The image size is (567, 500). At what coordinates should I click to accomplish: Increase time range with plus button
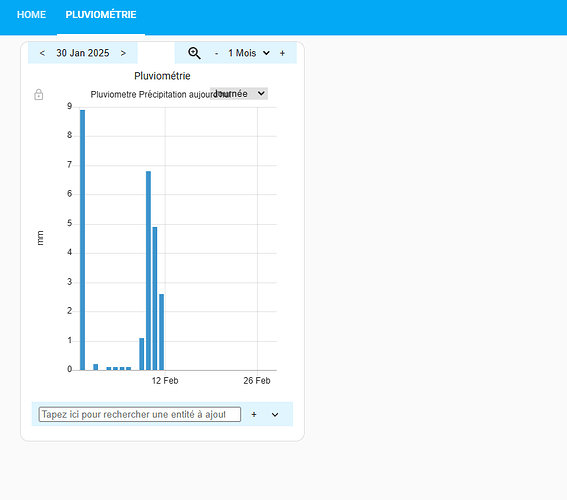pos(282,53)
